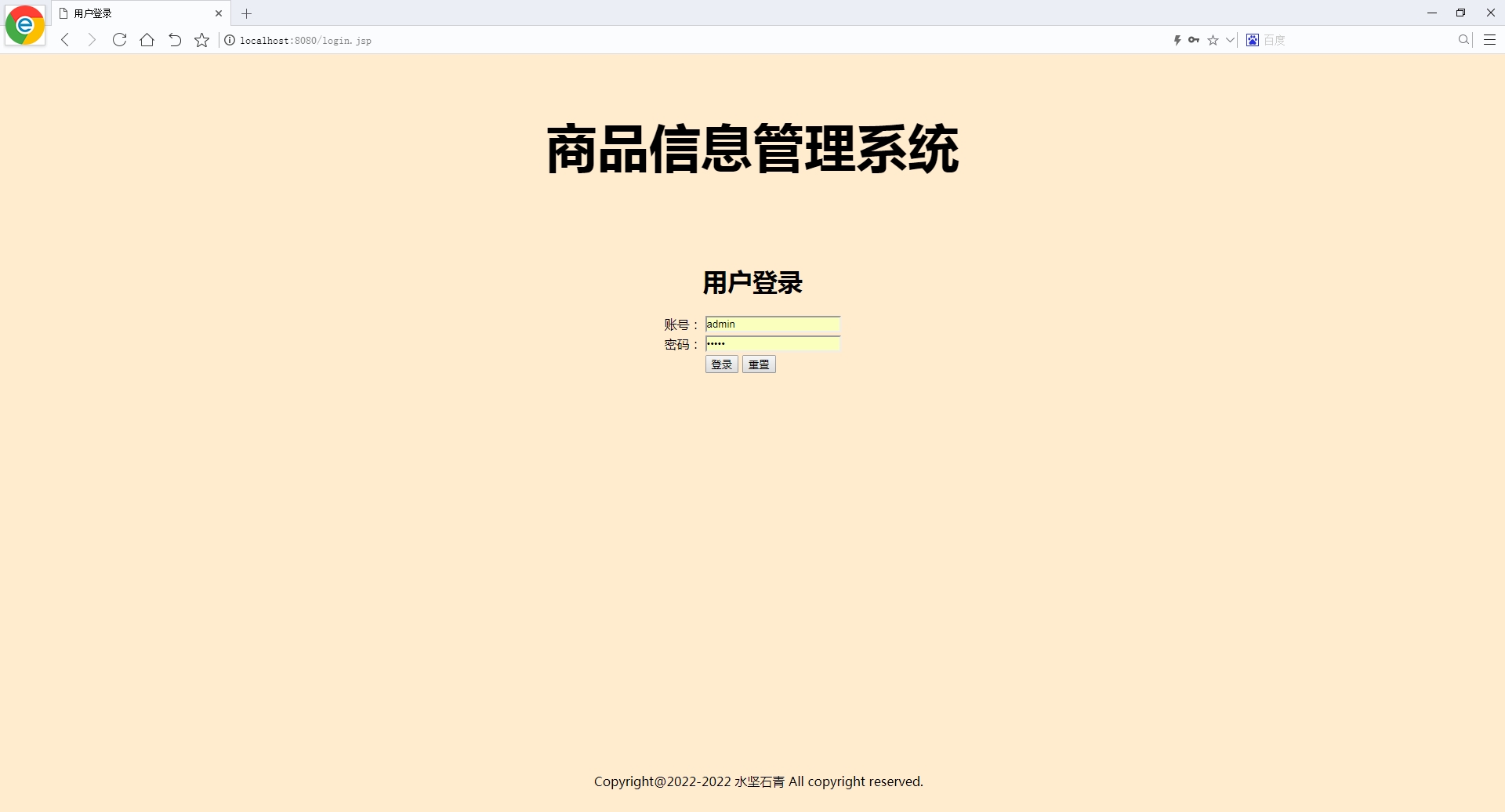
Task: Open the password manager key icon
Action: coord(1194,40)
